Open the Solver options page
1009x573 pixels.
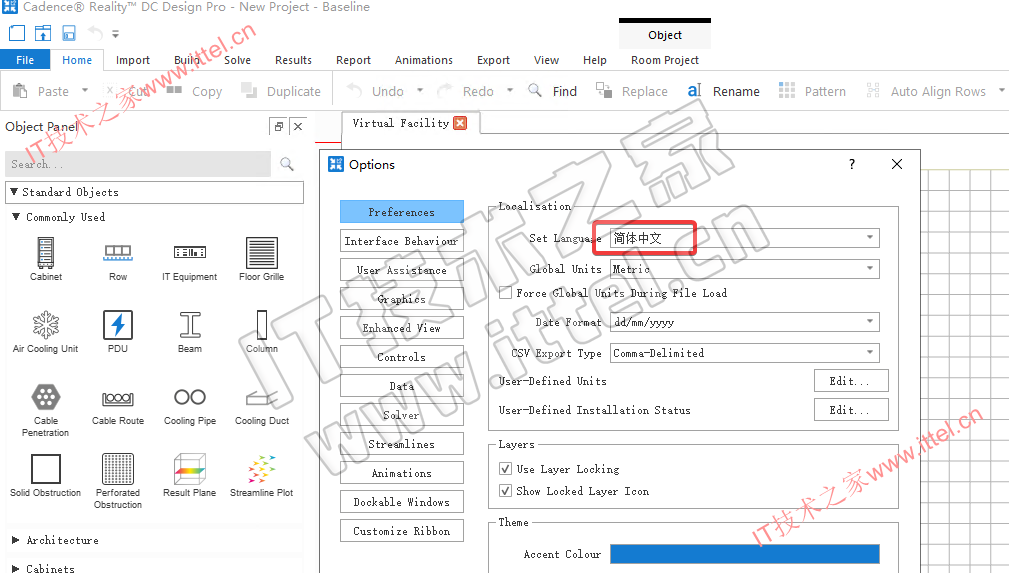tap(402, 415)
